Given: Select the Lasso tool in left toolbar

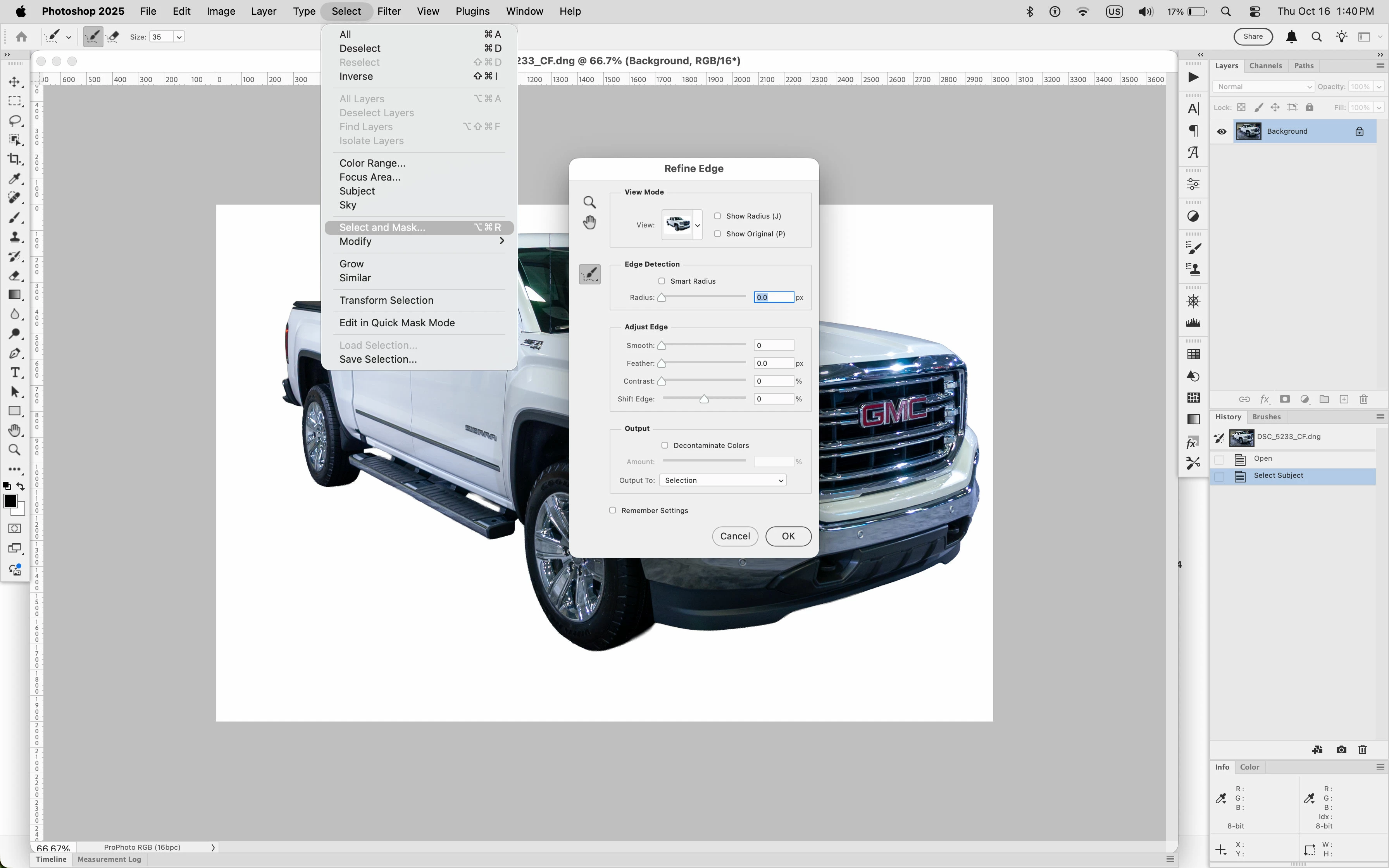Looking at the screenshot, I should 15,121.
